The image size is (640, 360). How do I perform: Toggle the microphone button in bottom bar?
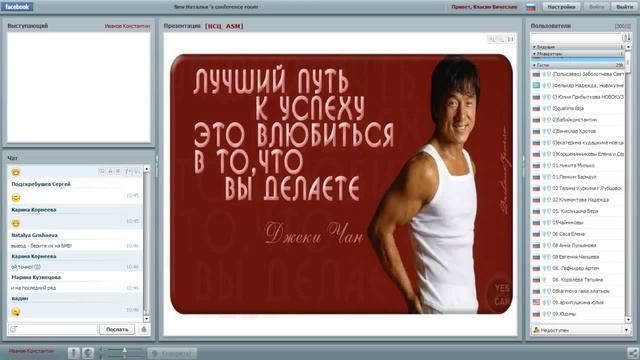74,353
